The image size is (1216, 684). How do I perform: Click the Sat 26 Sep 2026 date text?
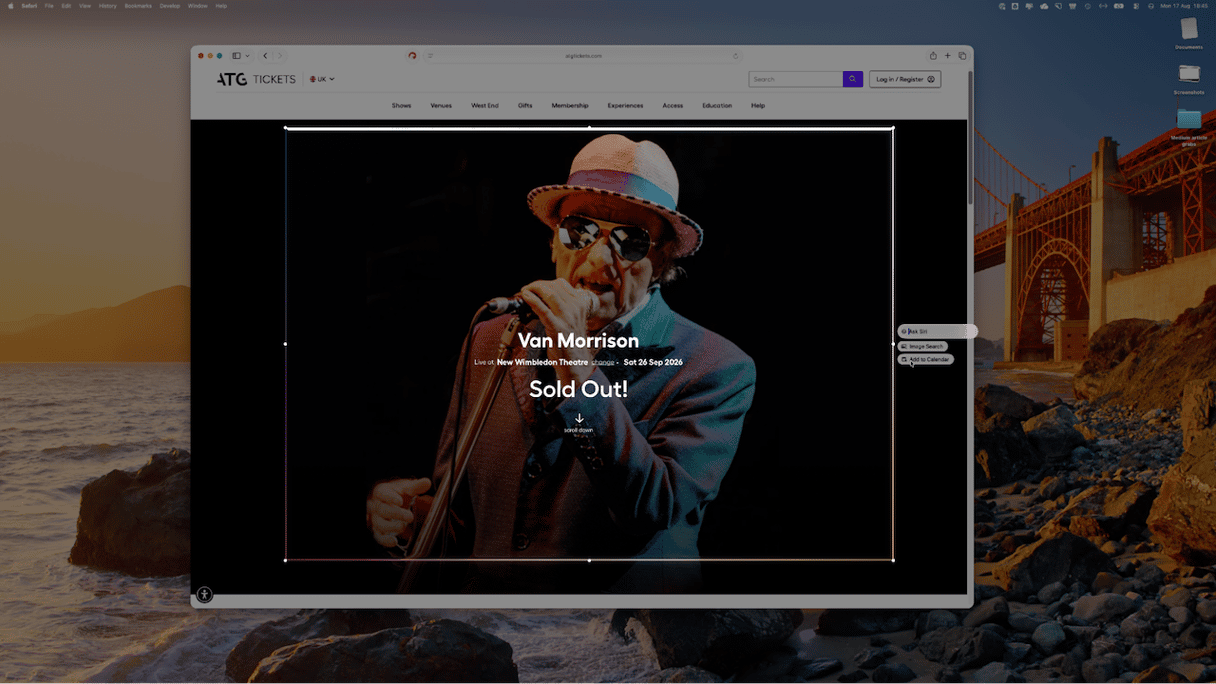[653, 362]
